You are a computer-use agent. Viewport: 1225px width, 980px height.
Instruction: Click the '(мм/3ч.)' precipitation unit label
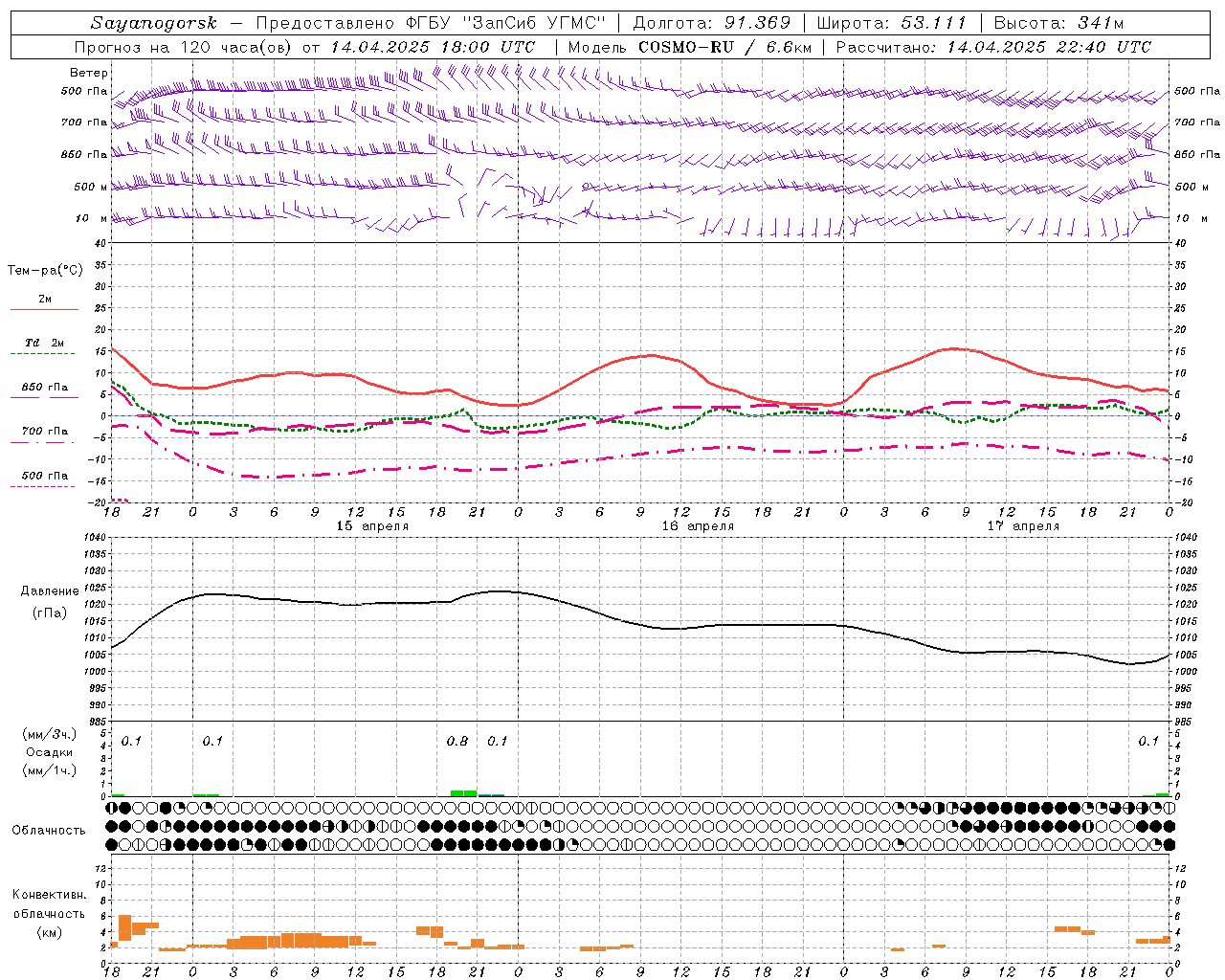(x=49, y=734)
